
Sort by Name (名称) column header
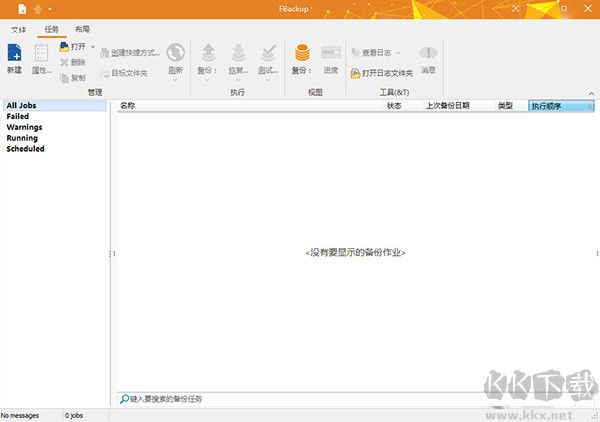pos(250,106)
